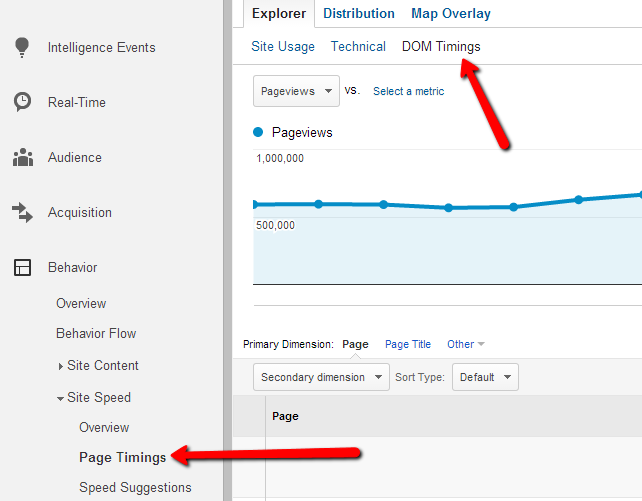The width and height of the screenshot is (642, 501).
Task: Open the Secondary dimension dropdown
Action: (321, 377)
